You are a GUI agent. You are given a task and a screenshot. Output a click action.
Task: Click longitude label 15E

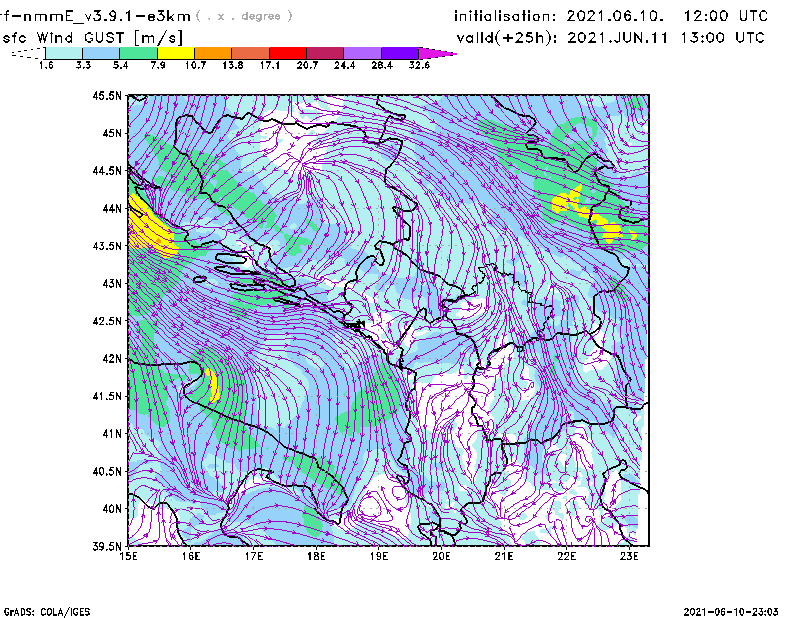(x=128, y=556)
